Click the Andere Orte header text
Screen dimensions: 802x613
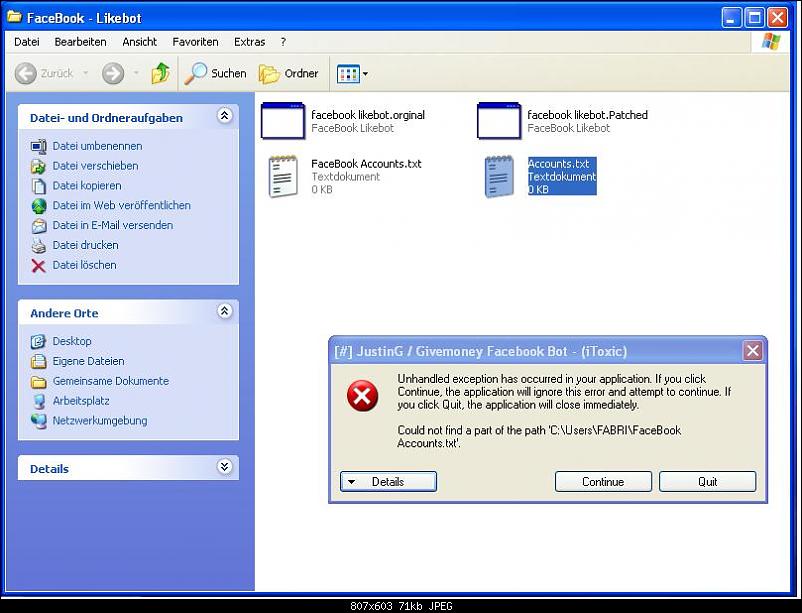64,313
